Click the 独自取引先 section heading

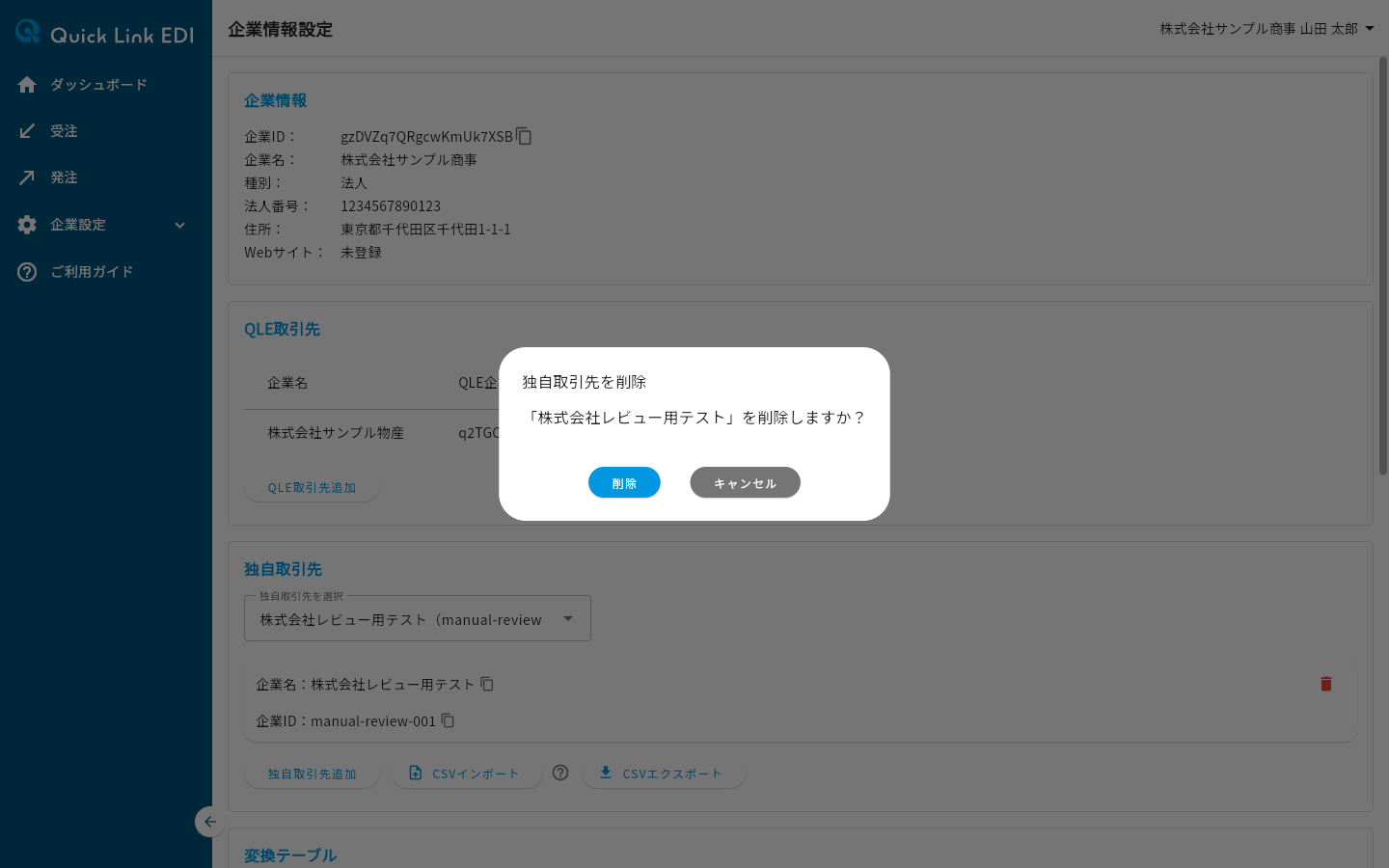pos(283,569)
